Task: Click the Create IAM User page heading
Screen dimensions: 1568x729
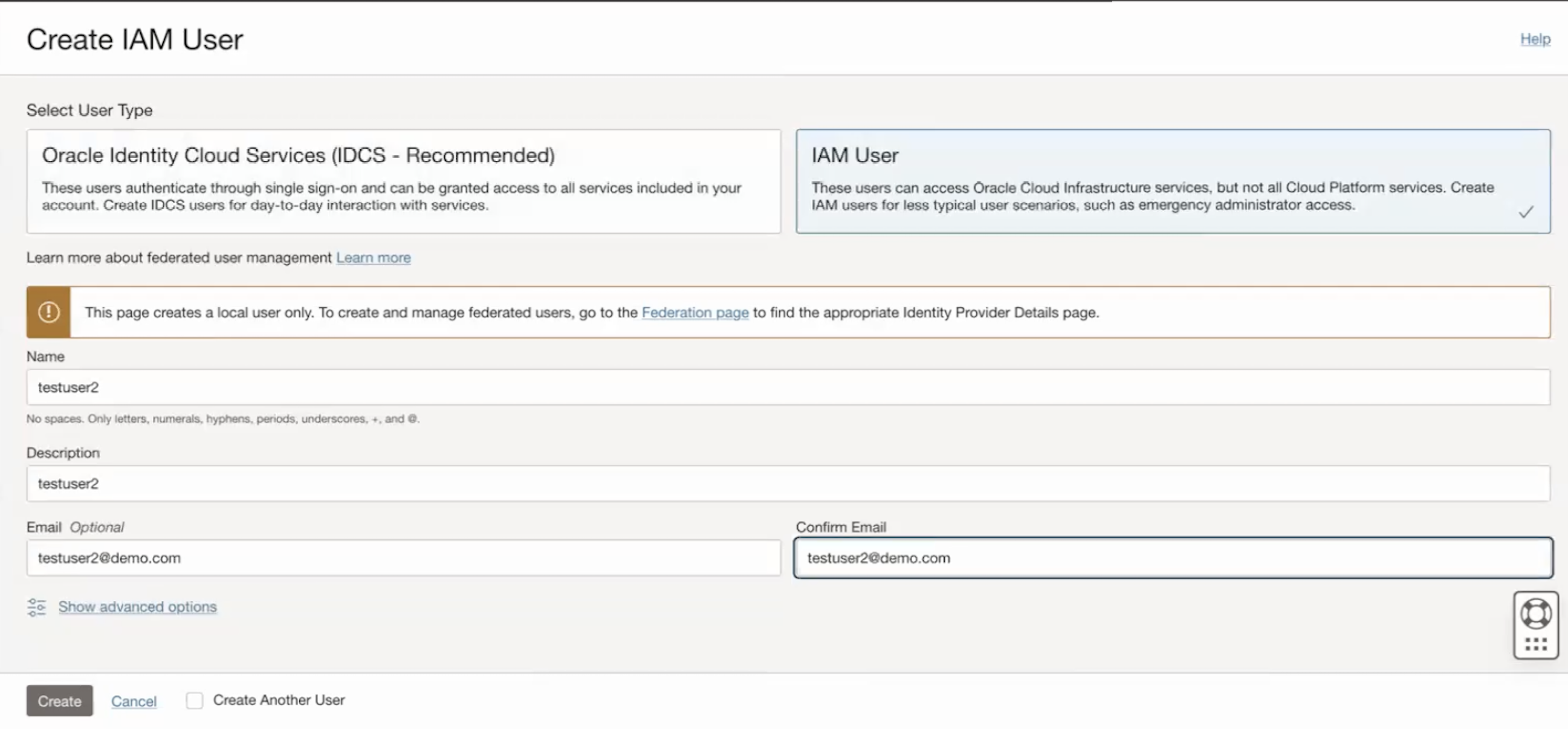Action: [x=134, y=39]
